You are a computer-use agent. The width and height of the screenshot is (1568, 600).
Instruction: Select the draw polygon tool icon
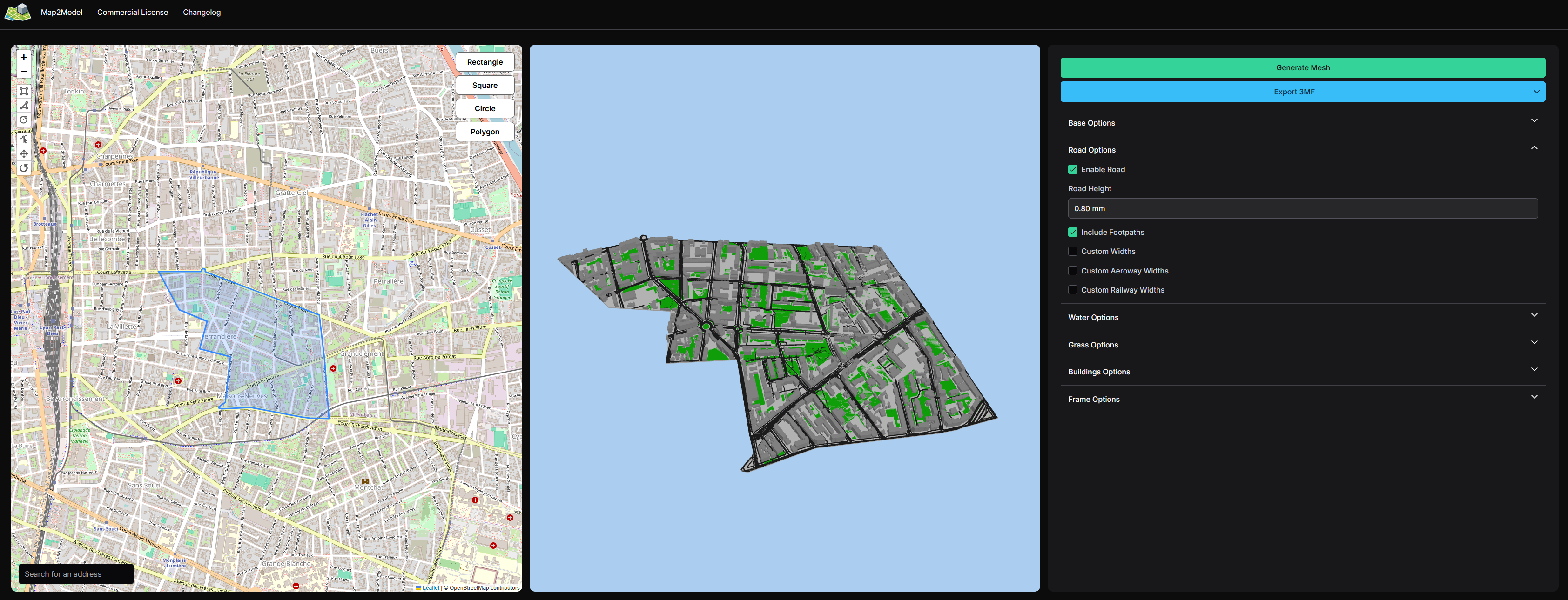pos(24,105)
